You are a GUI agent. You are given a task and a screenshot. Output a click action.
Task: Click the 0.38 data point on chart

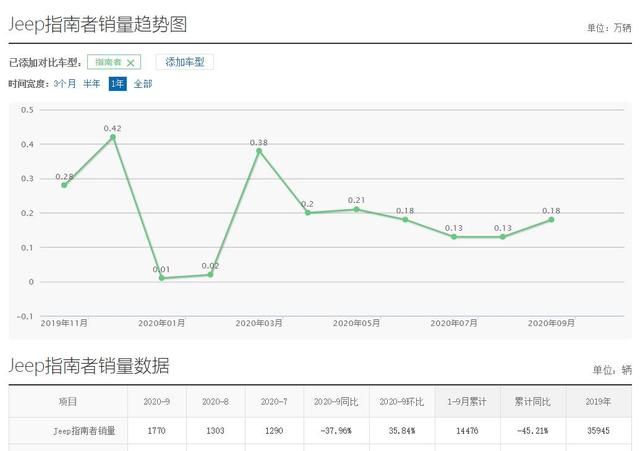click(x=259, y=151)
